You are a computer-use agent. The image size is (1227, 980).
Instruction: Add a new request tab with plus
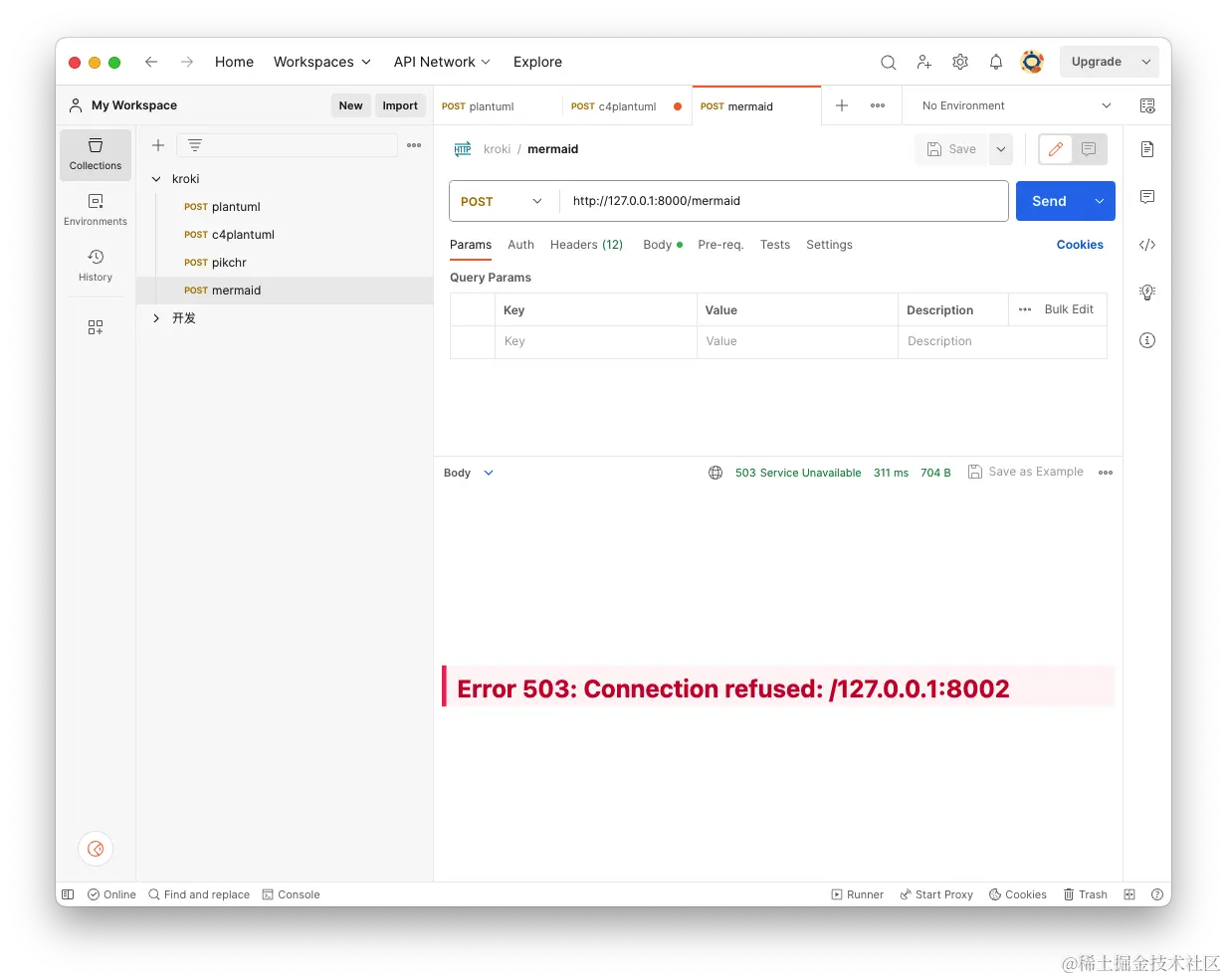click(x=842, y=105)
